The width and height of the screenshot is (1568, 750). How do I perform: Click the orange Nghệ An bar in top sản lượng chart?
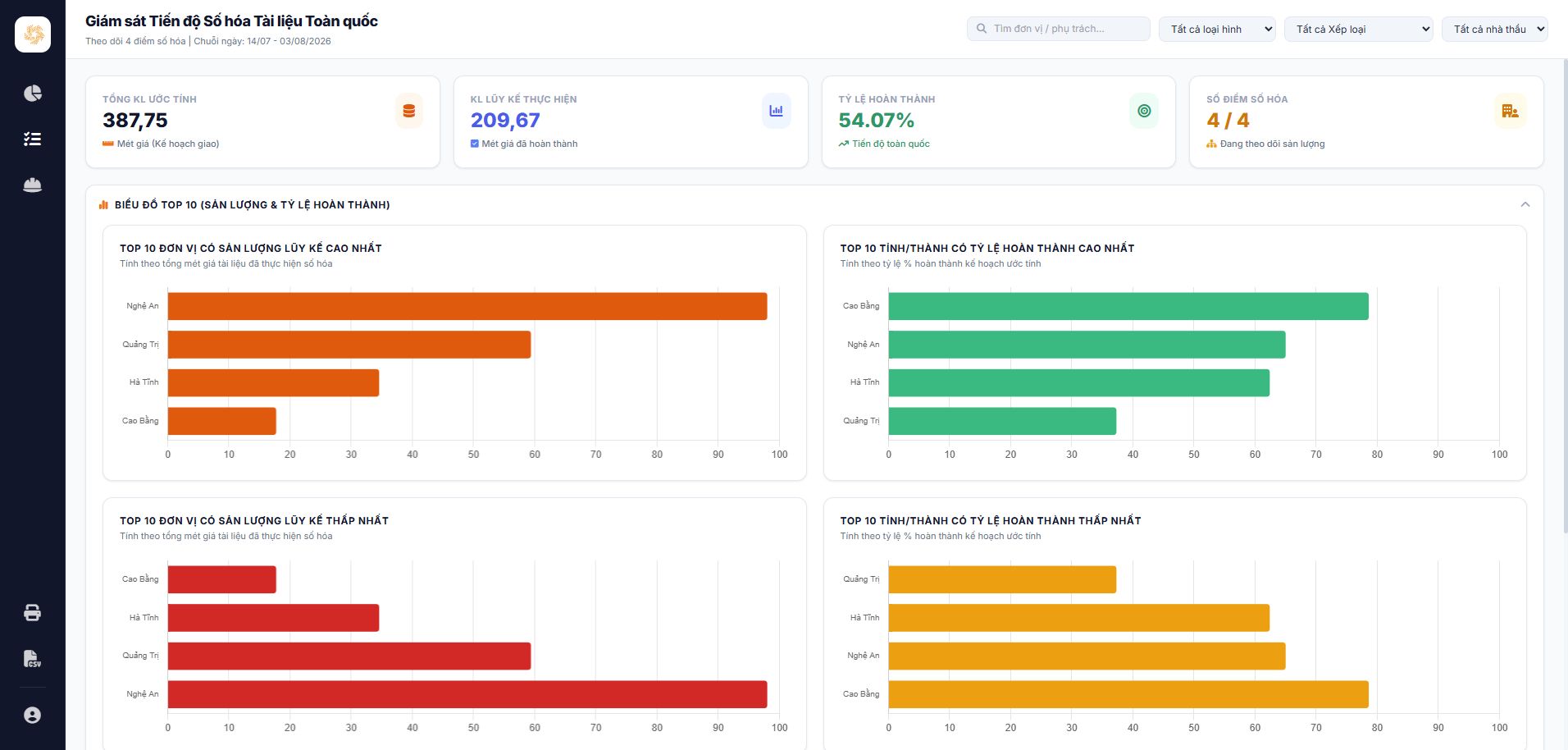[467, 306]
